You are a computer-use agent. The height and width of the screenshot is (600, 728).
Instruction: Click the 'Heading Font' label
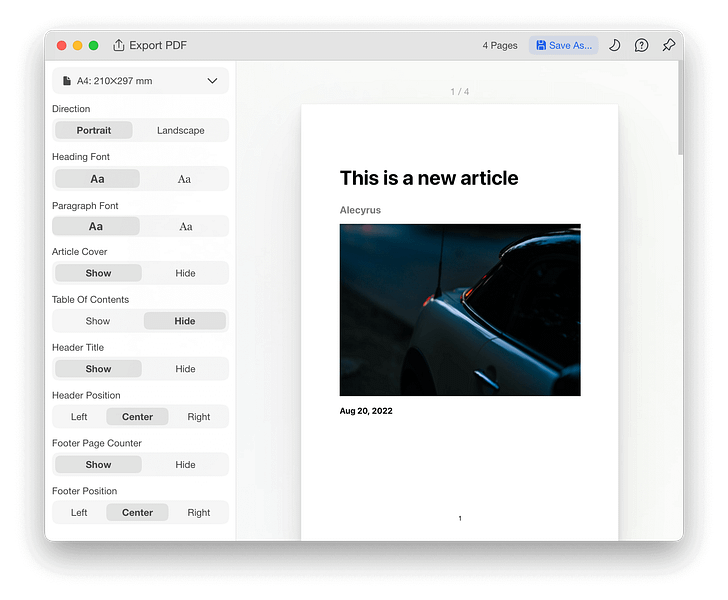click(81, 157)
